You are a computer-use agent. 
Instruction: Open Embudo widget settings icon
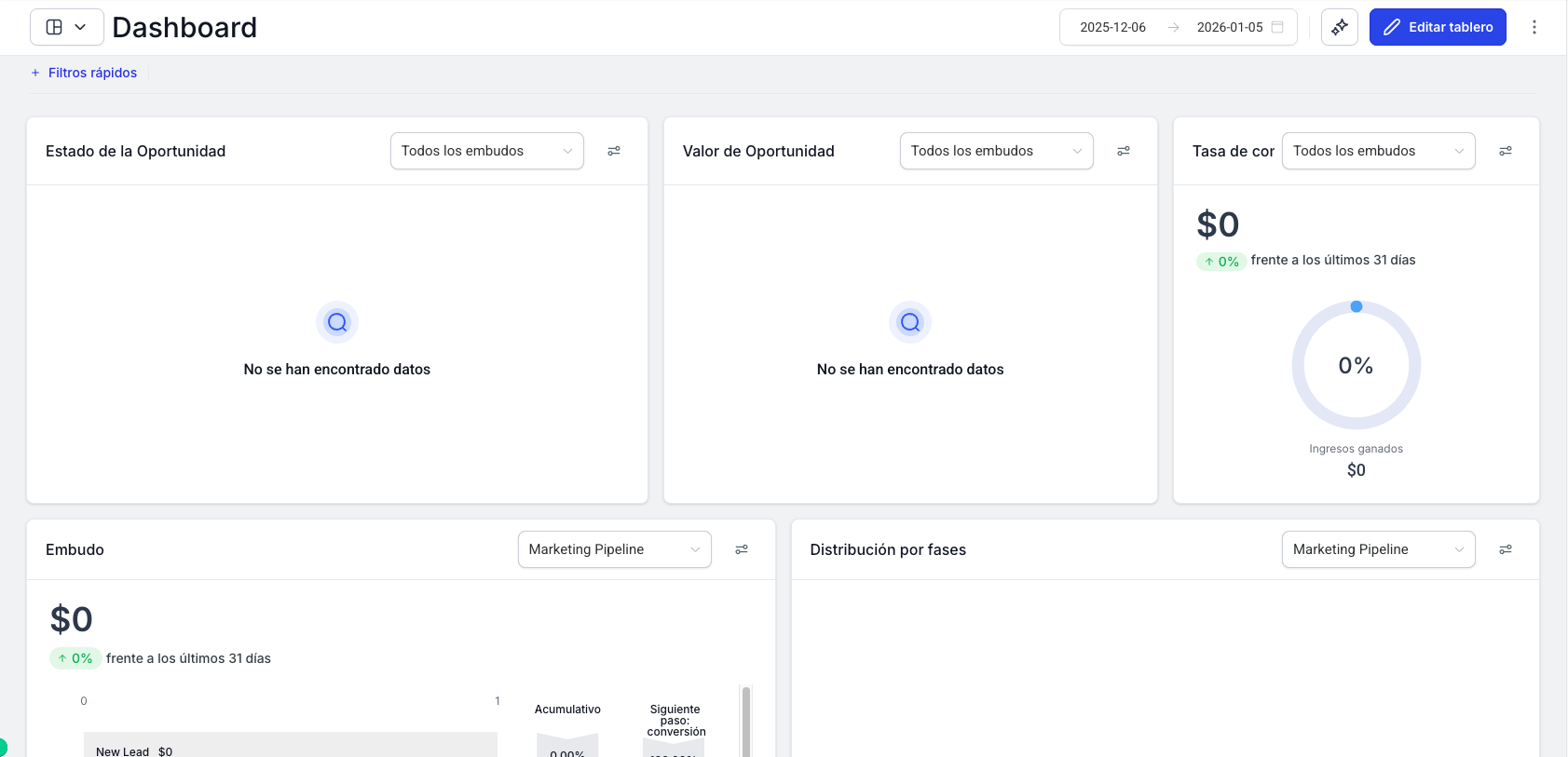[x=742, y=549]
